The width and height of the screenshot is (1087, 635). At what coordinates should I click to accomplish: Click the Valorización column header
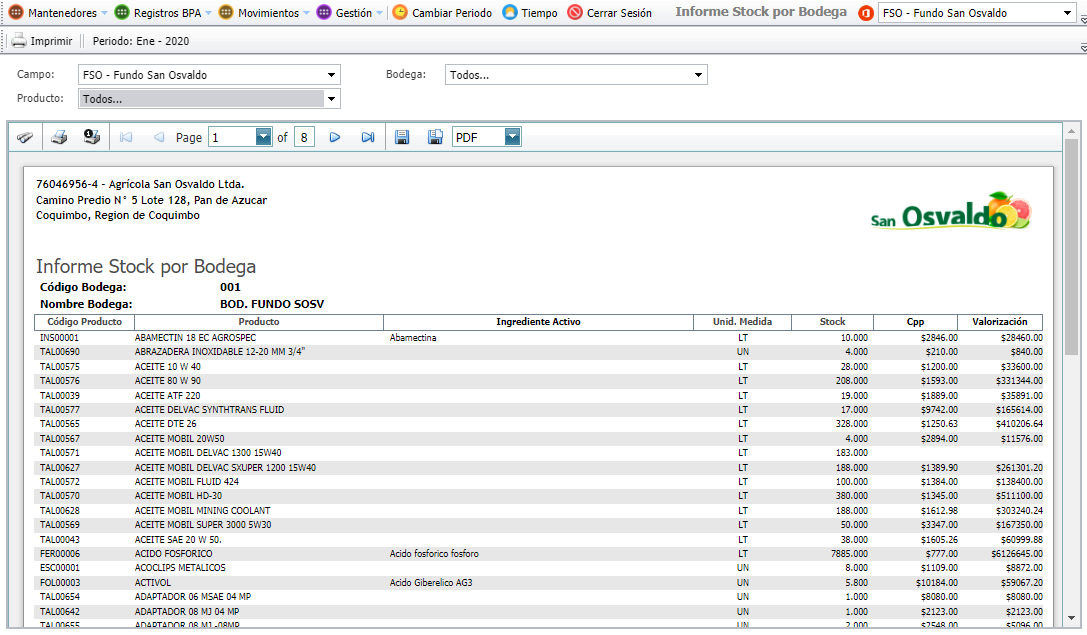click(1000, 322)
